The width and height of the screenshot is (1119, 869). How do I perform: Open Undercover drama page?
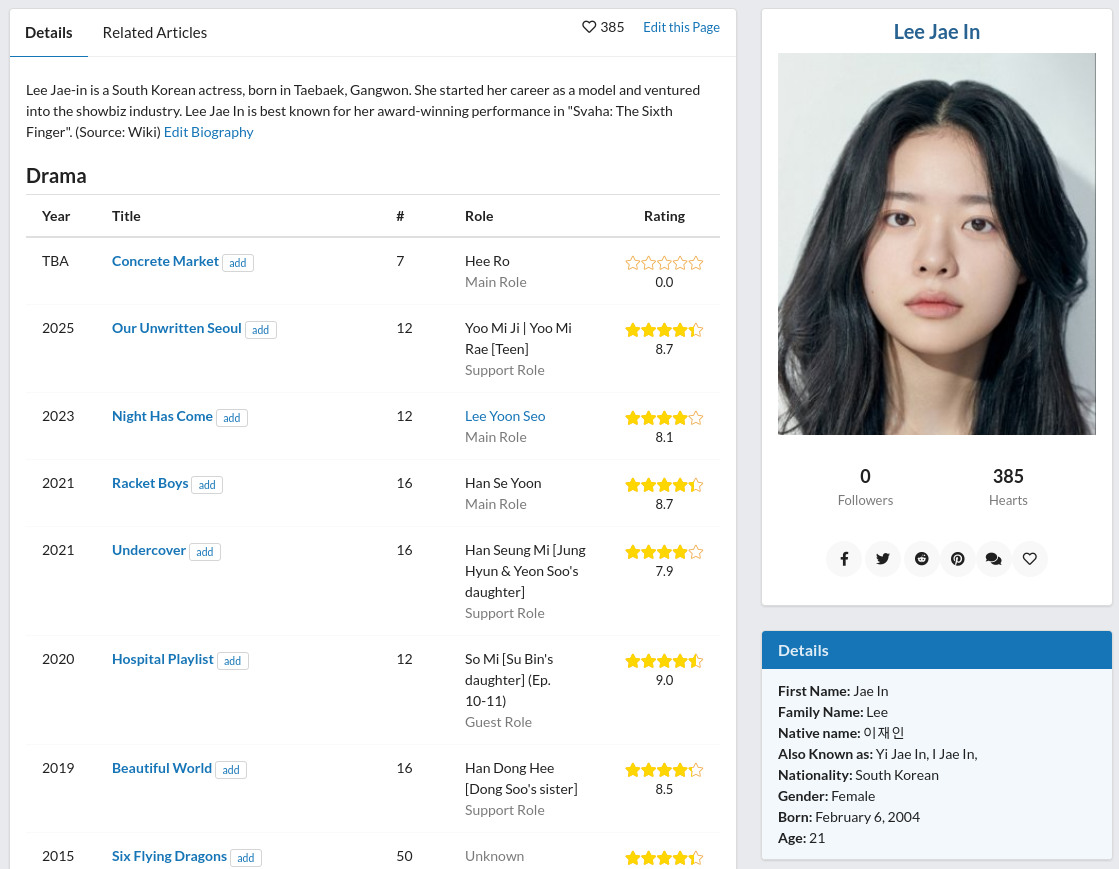148,550
